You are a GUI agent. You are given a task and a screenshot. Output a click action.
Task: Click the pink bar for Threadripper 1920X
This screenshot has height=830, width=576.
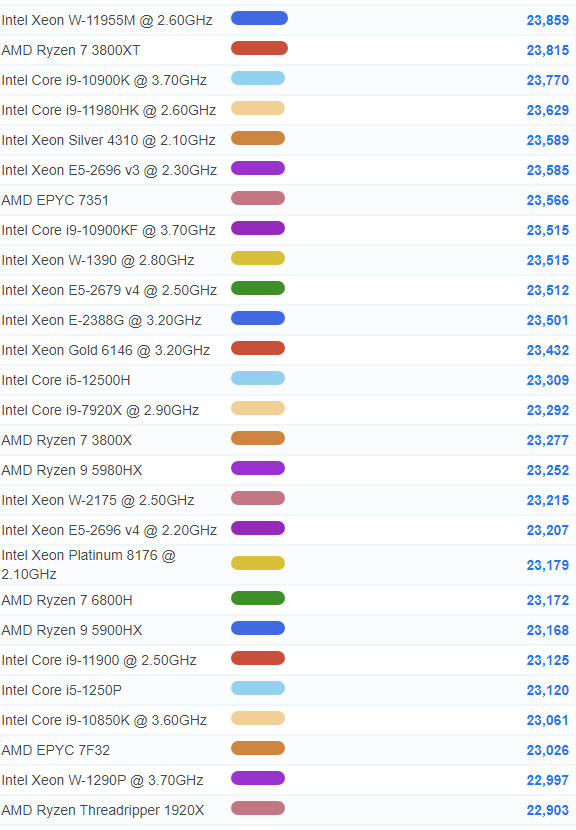click(258, 809)
